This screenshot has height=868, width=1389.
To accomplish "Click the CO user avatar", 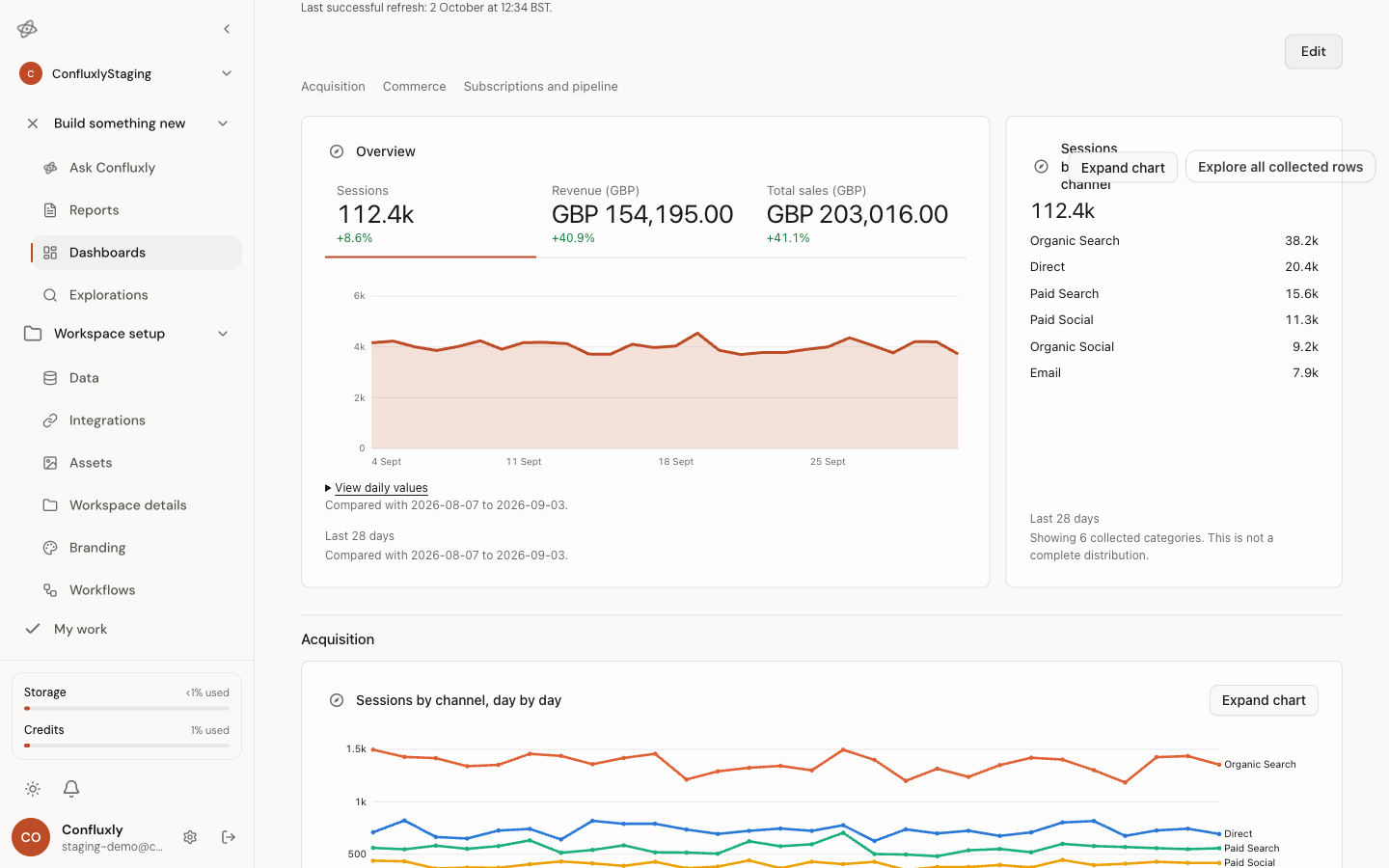I will tap(31, 837).
